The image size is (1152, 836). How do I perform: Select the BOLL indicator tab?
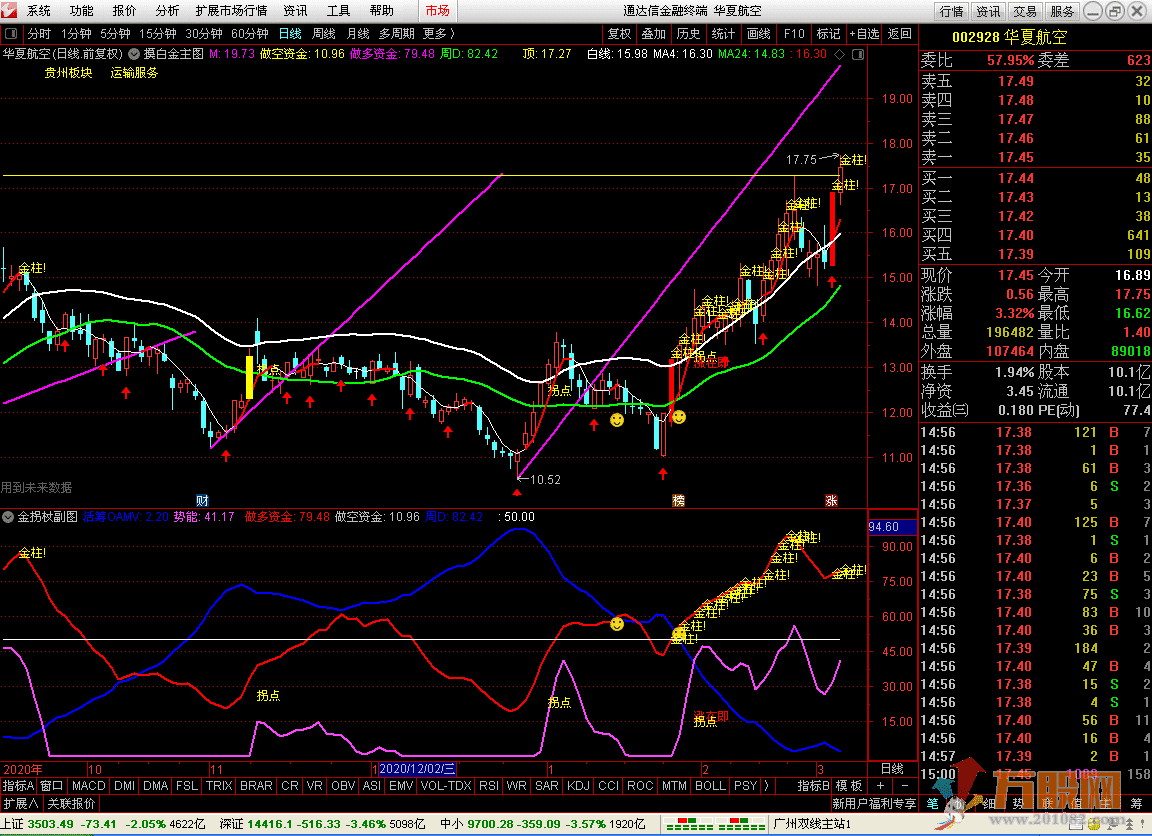coord(710,786)
